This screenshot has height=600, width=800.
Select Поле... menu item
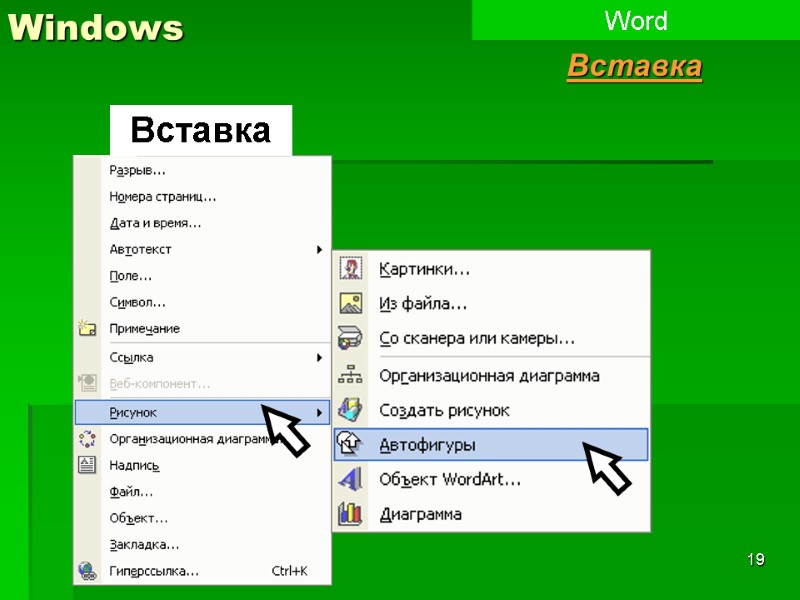point(203,276)
